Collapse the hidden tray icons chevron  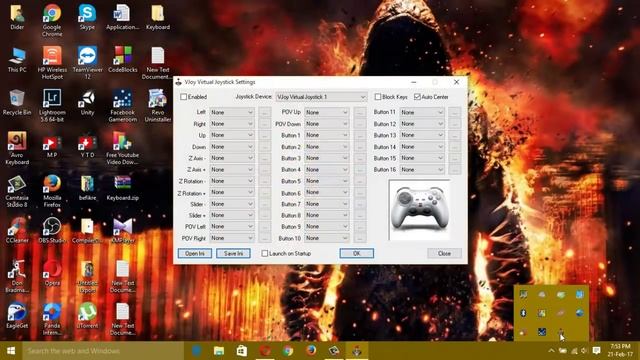(x=551, y=351)
